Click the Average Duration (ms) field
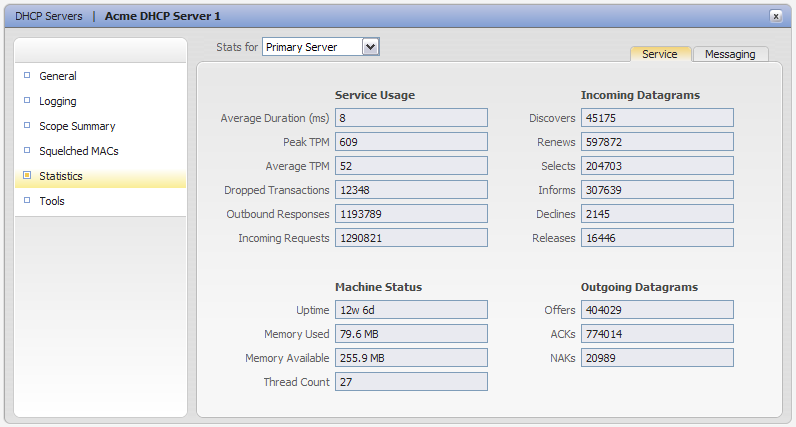The height and width of the screenshot is (427, 796). (411, 118)
